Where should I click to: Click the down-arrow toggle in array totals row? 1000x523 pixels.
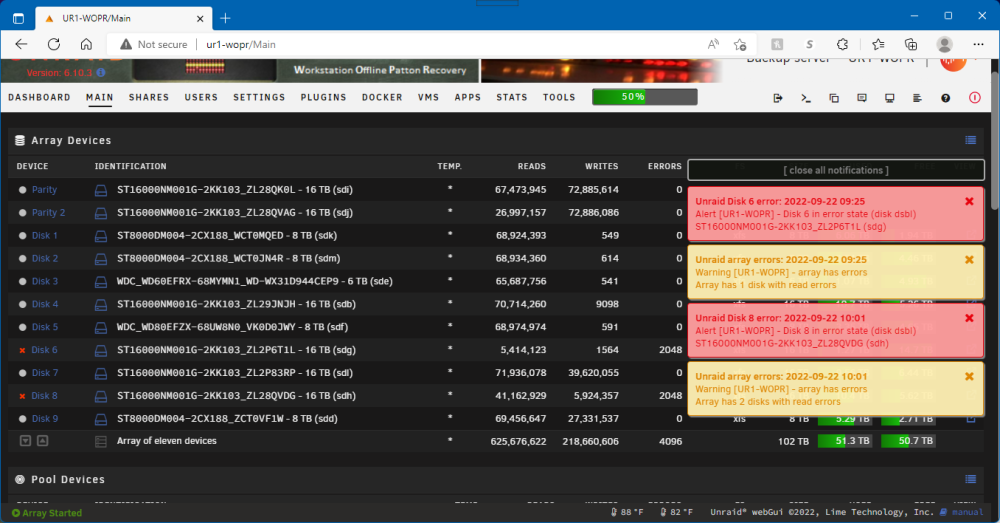(x=26, y=441)
